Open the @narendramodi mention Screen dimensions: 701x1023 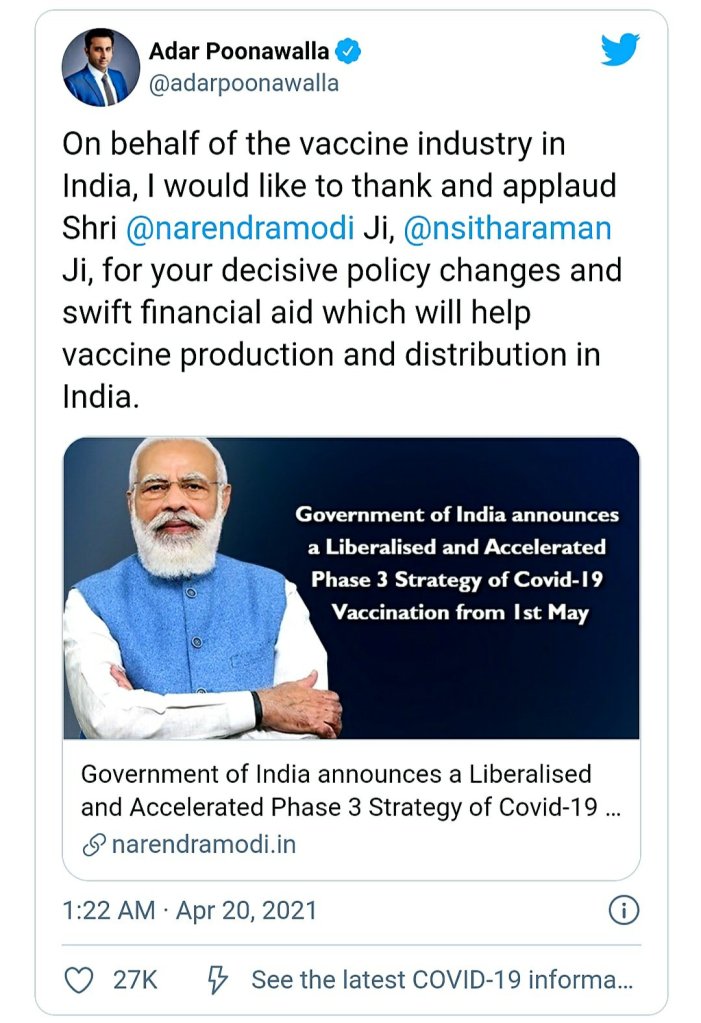tap(241, 228)
